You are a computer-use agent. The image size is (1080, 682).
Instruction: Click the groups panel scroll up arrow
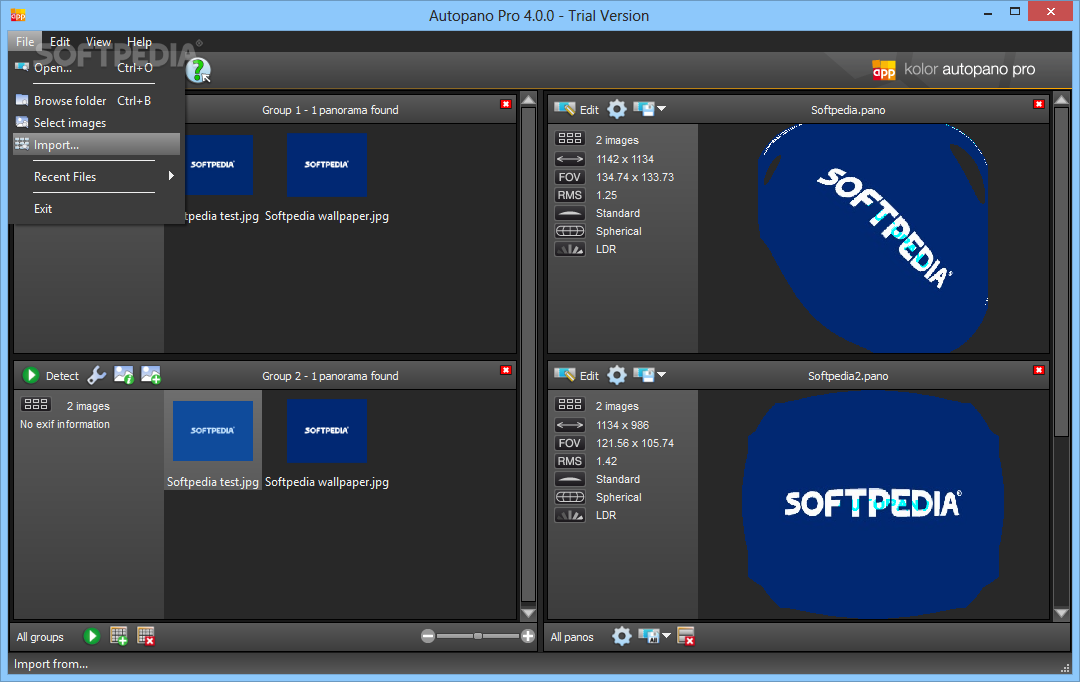click(528, 100)
